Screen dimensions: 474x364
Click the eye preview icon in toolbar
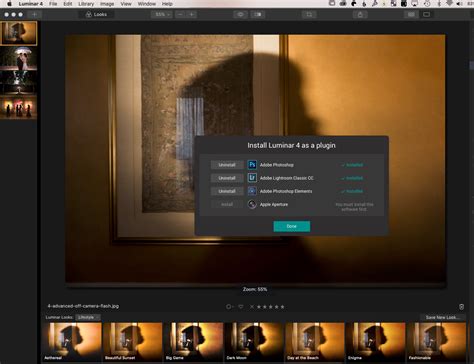[240, 14]
